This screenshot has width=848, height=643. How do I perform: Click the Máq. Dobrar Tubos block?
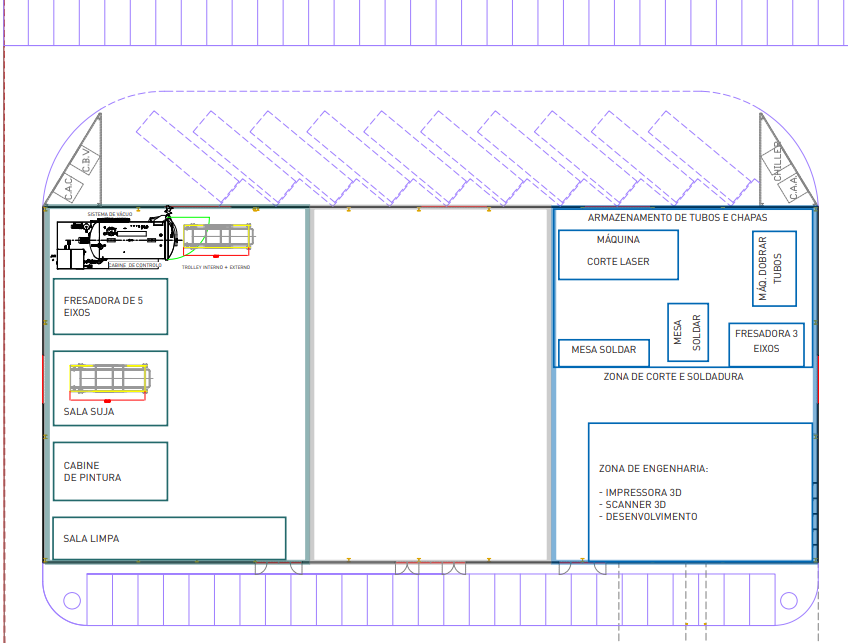[x=774, y=268]
